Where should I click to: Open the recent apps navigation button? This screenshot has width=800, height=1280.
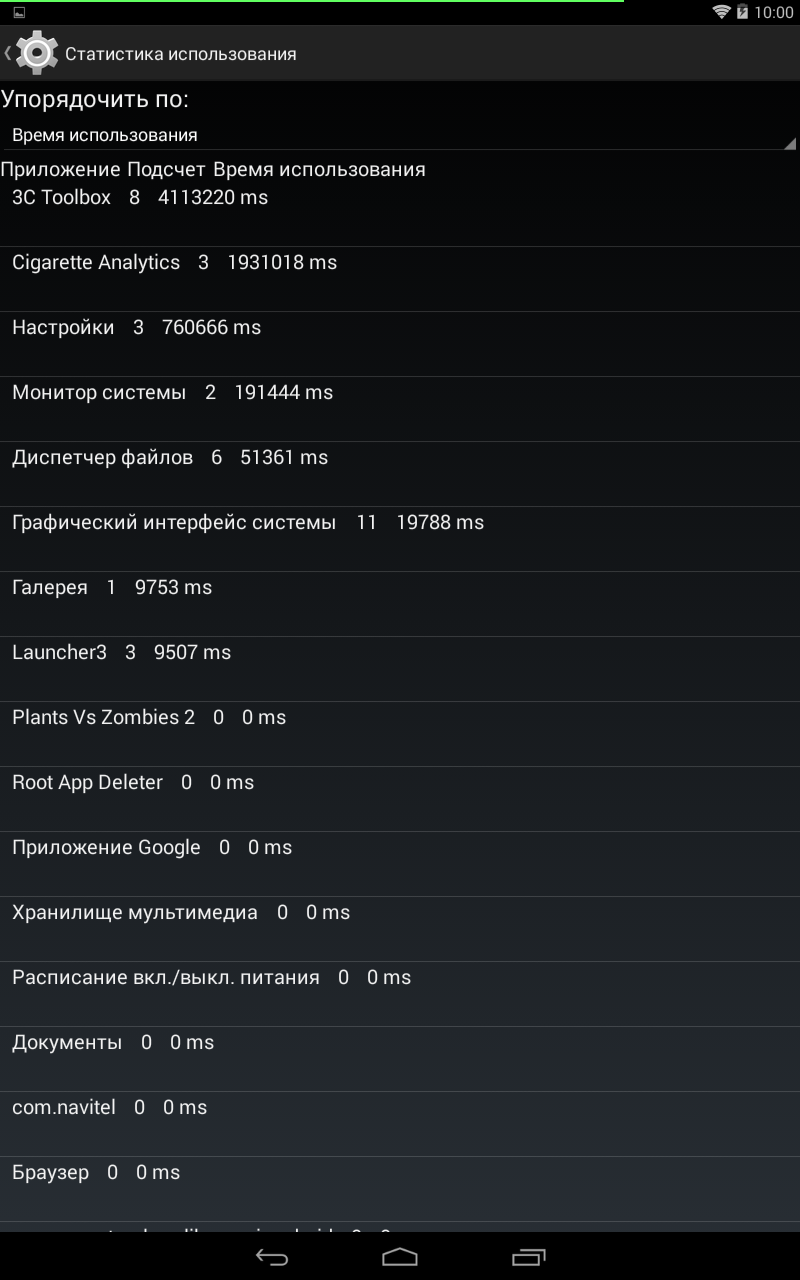[528, 1256]
